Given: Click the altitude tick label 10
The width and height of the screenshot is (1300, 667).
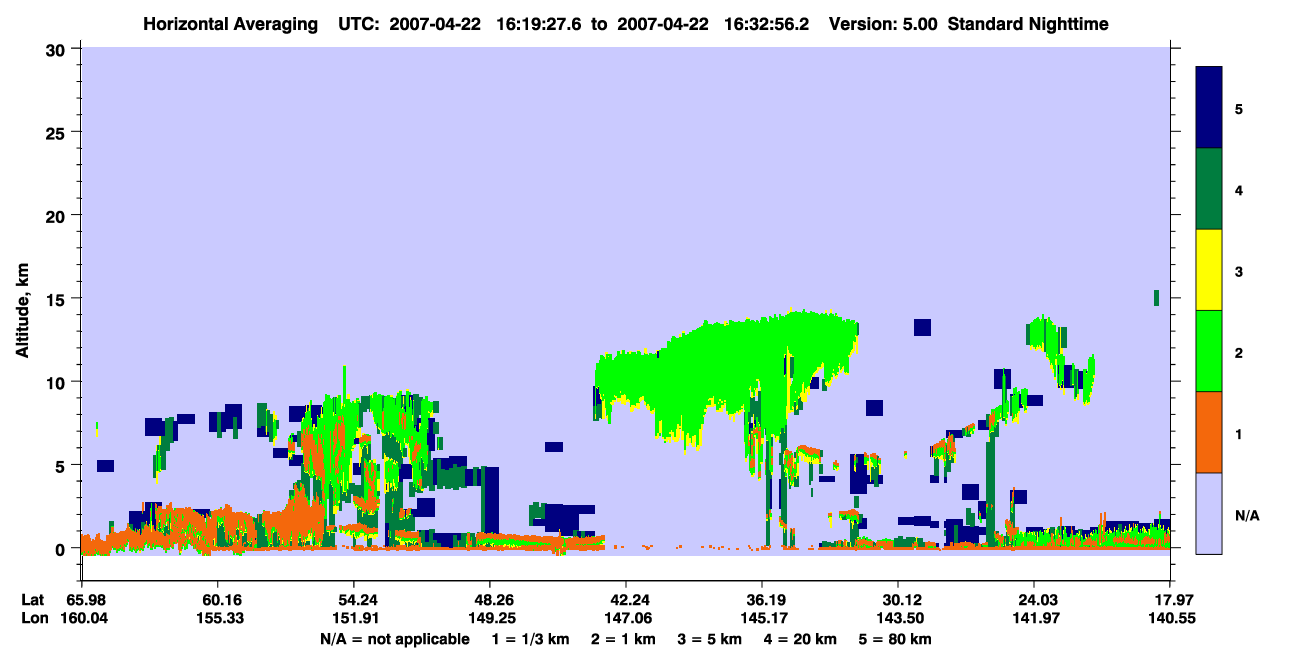Looking at the screenshot, I should tap(57, 382).
